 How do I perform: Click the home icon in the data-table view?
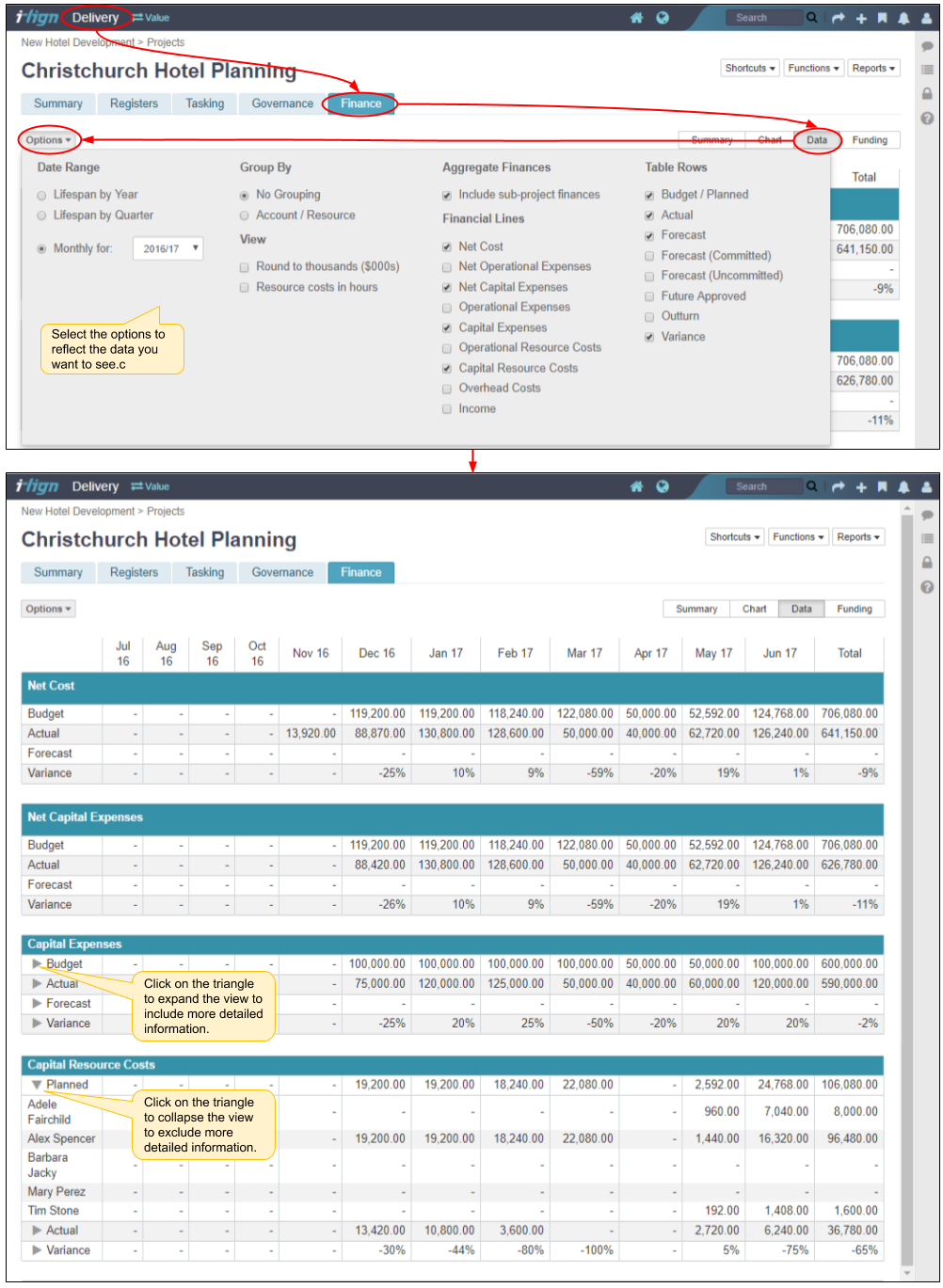(637, 486)
